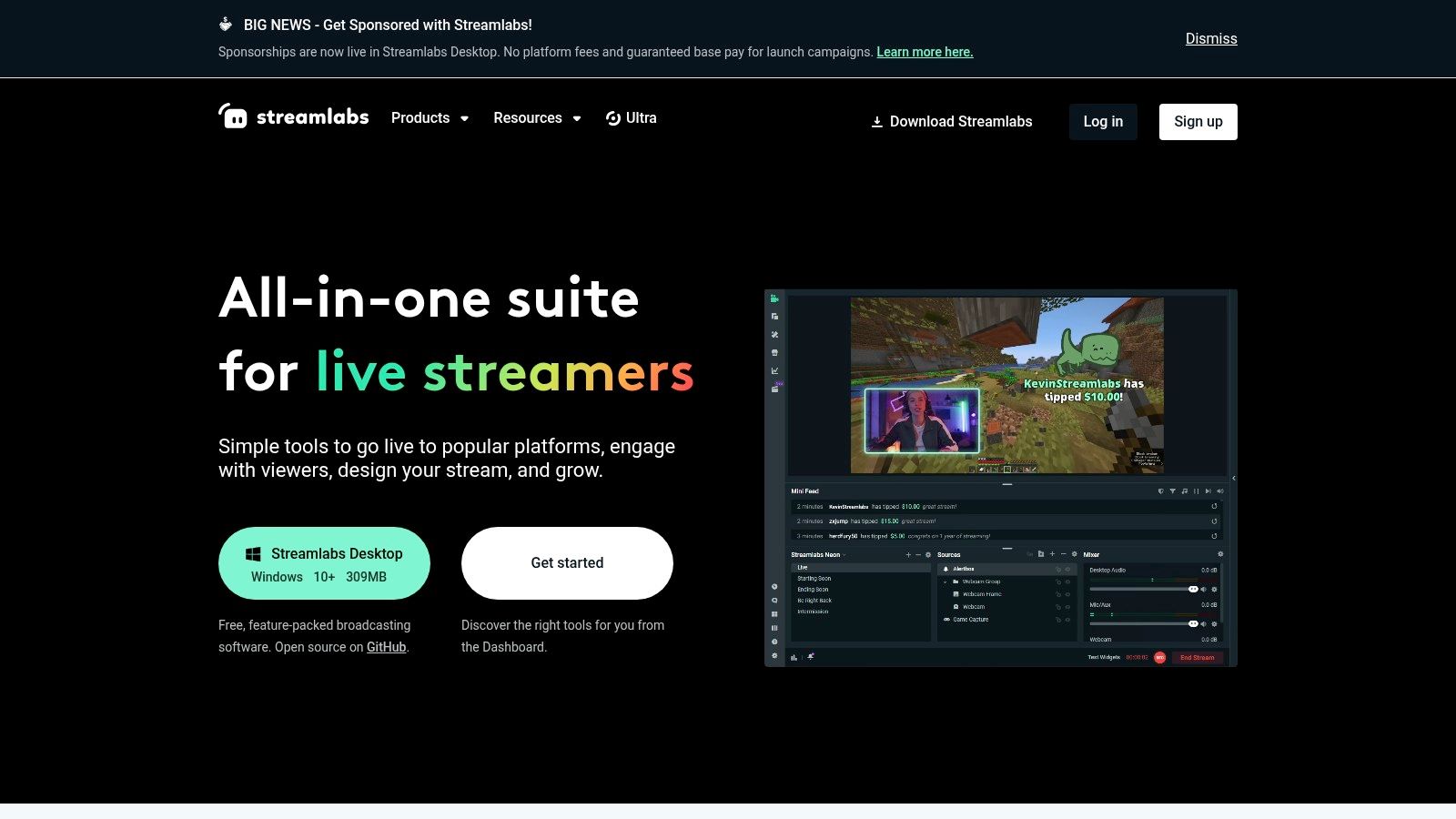Open the Ultra menu item

tap(632, 117)
